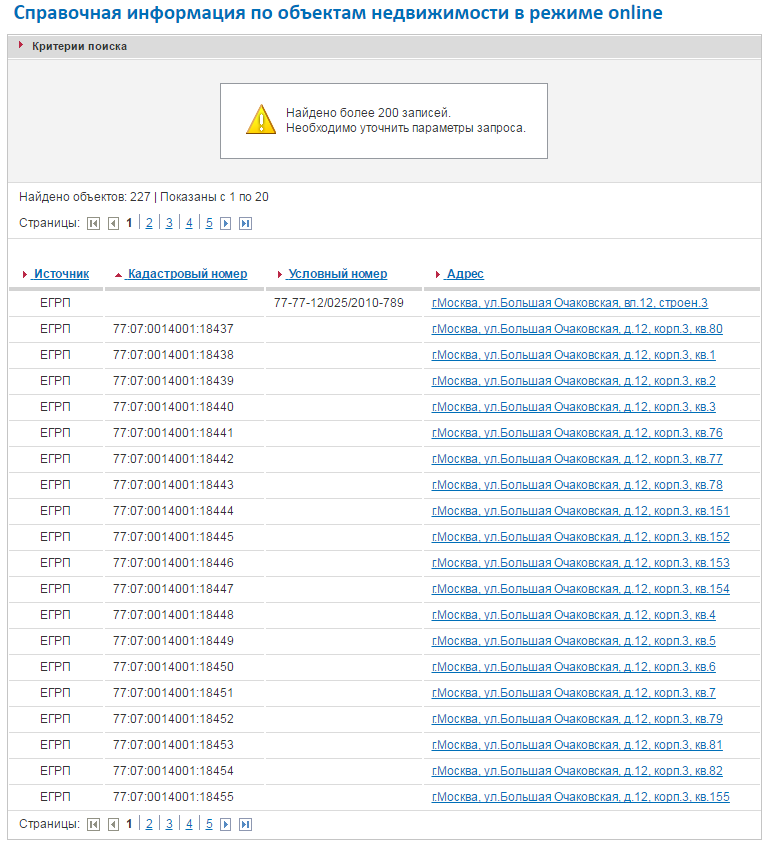Click last-page icon in bottom pagination

245,825
